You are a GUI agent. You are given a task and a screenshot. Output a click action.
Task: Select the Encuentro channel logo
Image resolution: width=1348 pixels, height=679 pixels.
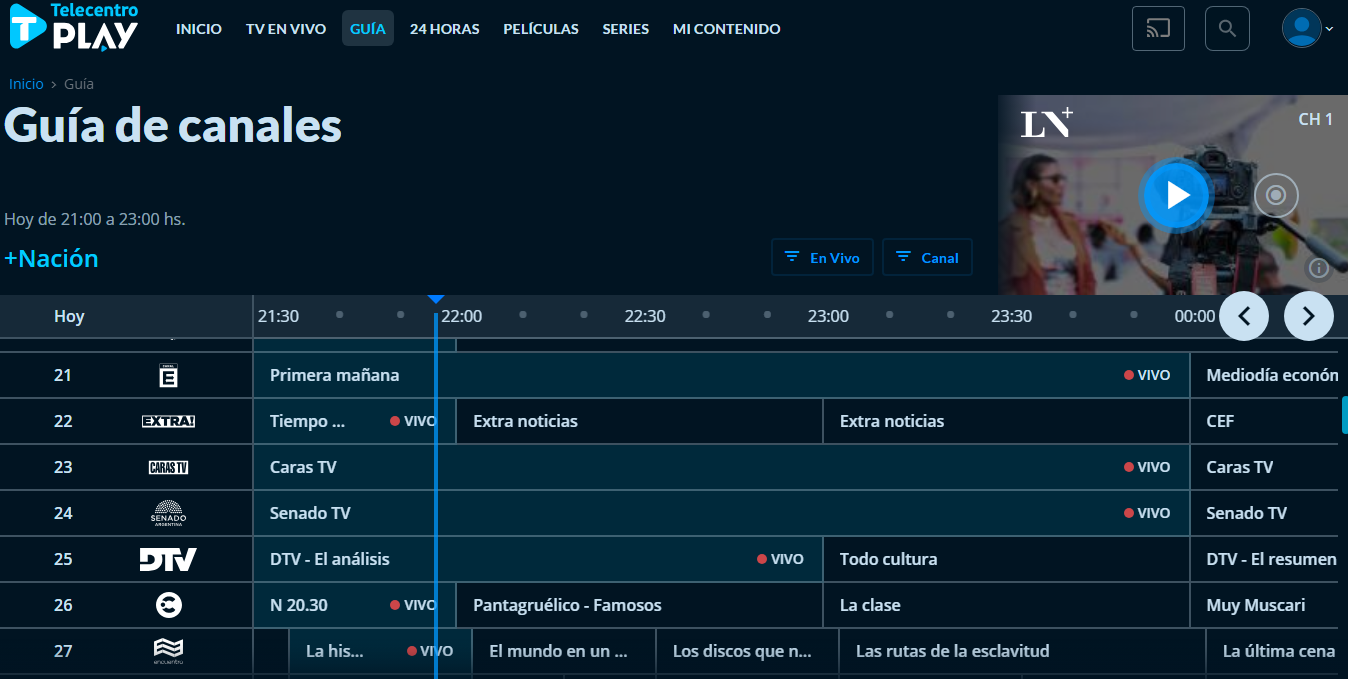[x=168, y=651]
